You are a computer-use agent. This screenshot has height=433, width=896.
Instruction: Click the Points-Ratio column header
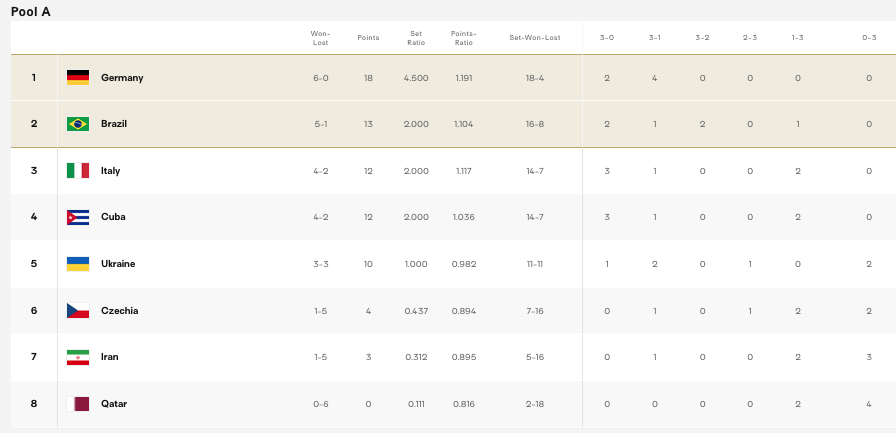[x=463, y=38]
